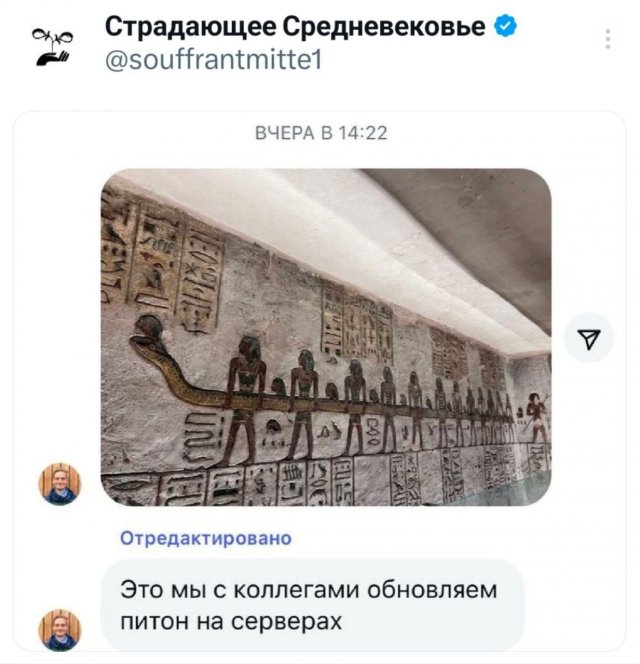Open the Страдающее Средневековье account name
The image size is (640, 664).
pos(295,27)
